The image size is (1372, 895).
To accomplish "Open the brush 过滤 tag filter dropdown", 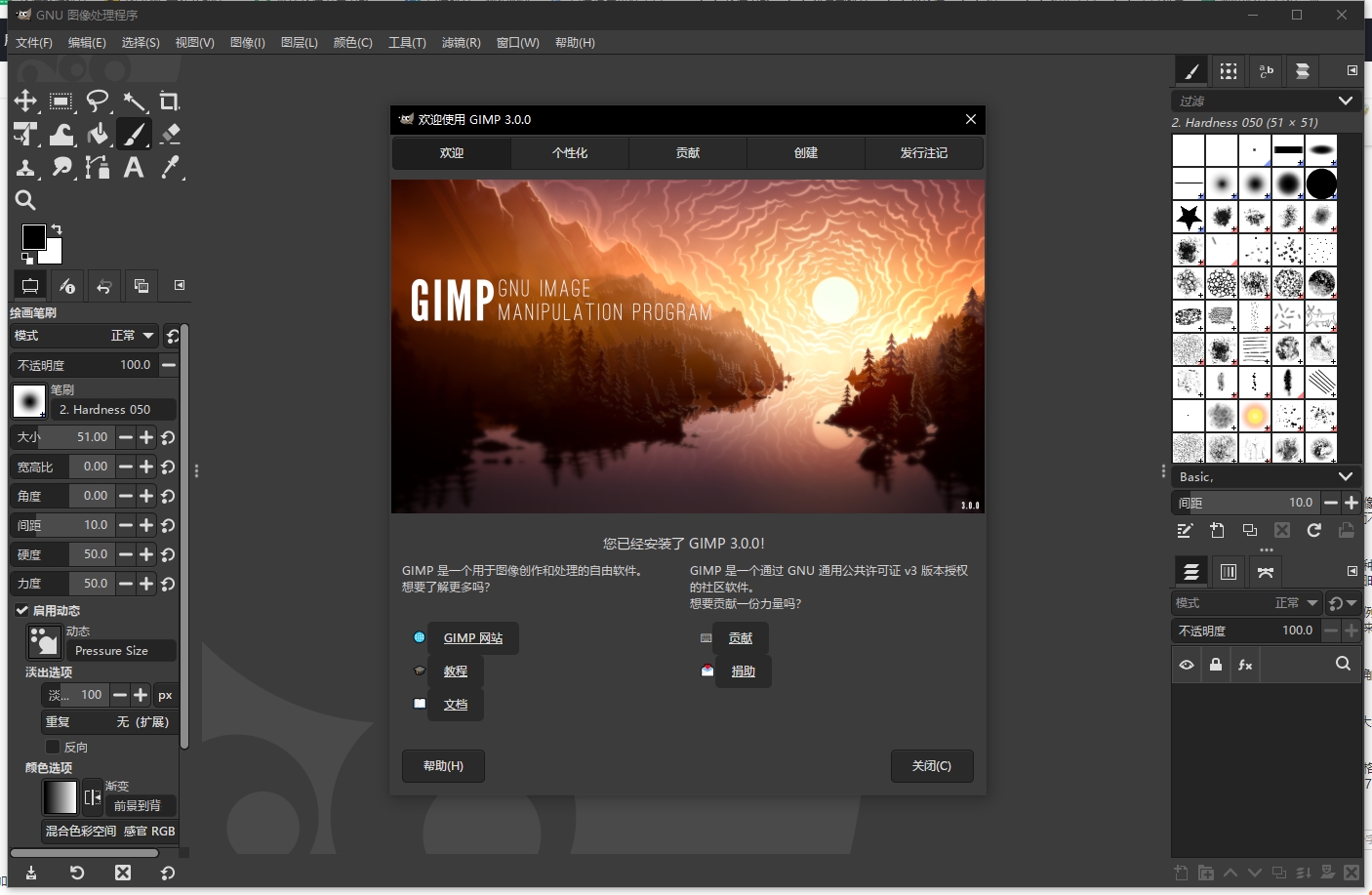I will 1266,101.
